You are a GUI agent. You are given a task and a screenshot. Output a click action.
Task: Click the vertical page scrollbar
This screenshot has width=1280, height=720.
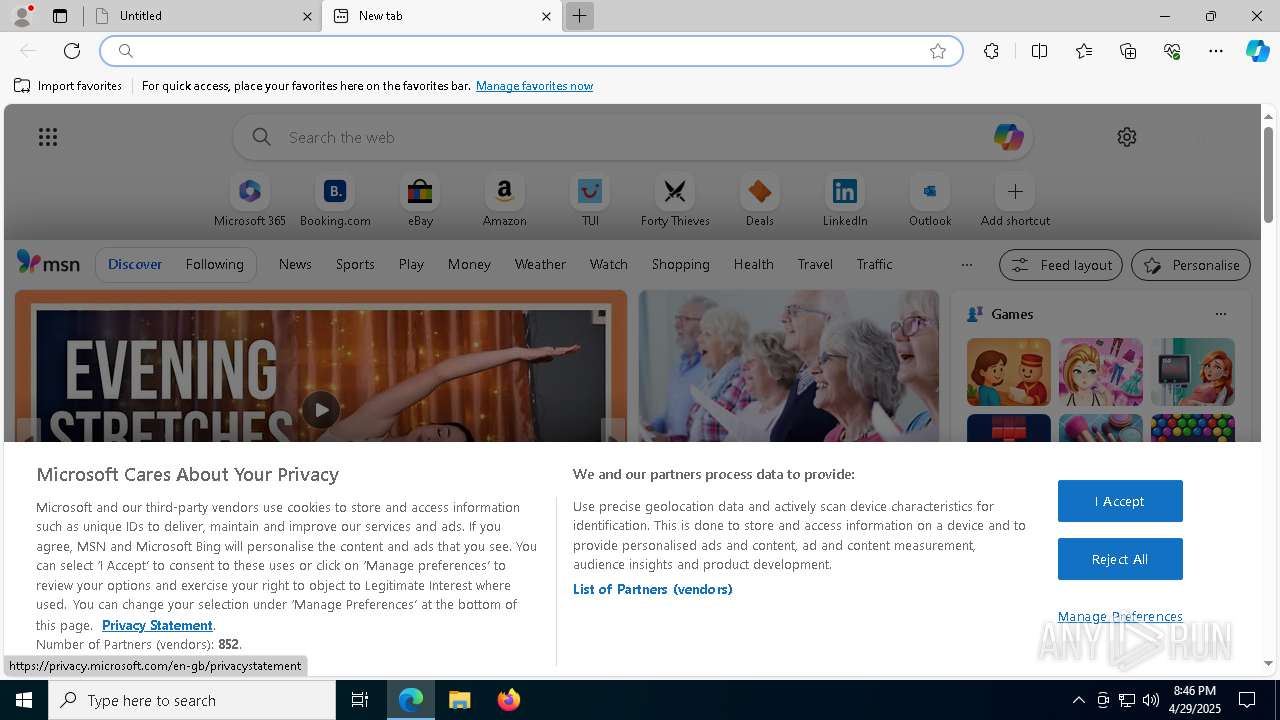(1268, 175)
